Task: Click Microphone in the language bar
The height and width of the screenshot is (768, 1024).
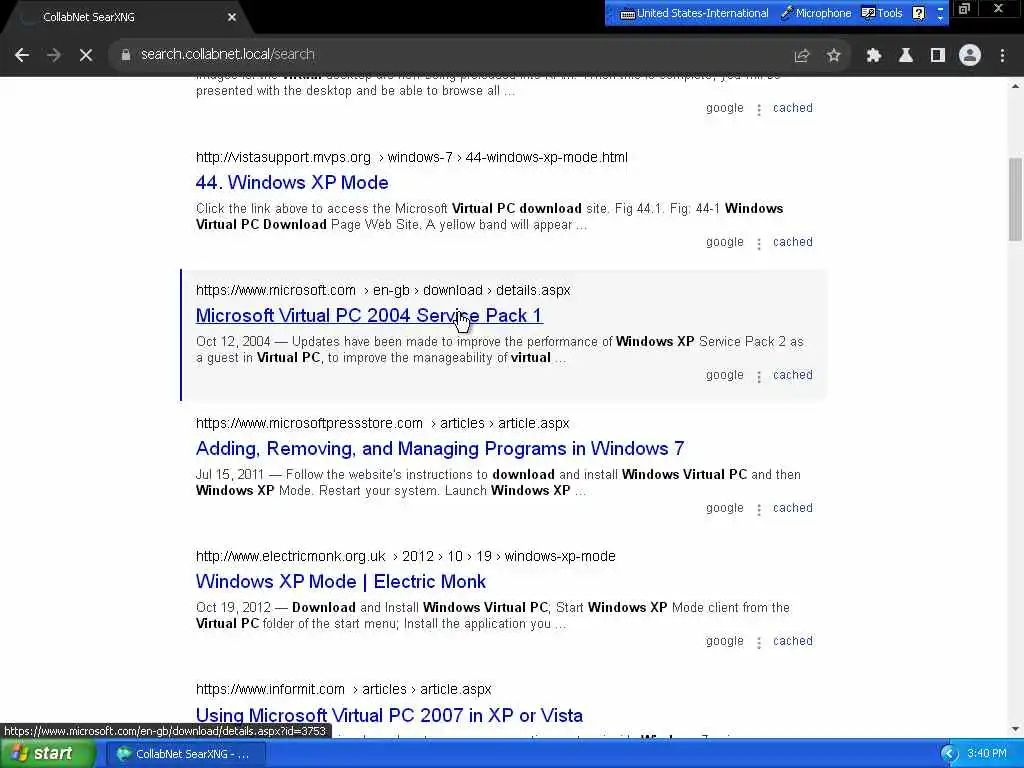Action: (x=816, y=13)
